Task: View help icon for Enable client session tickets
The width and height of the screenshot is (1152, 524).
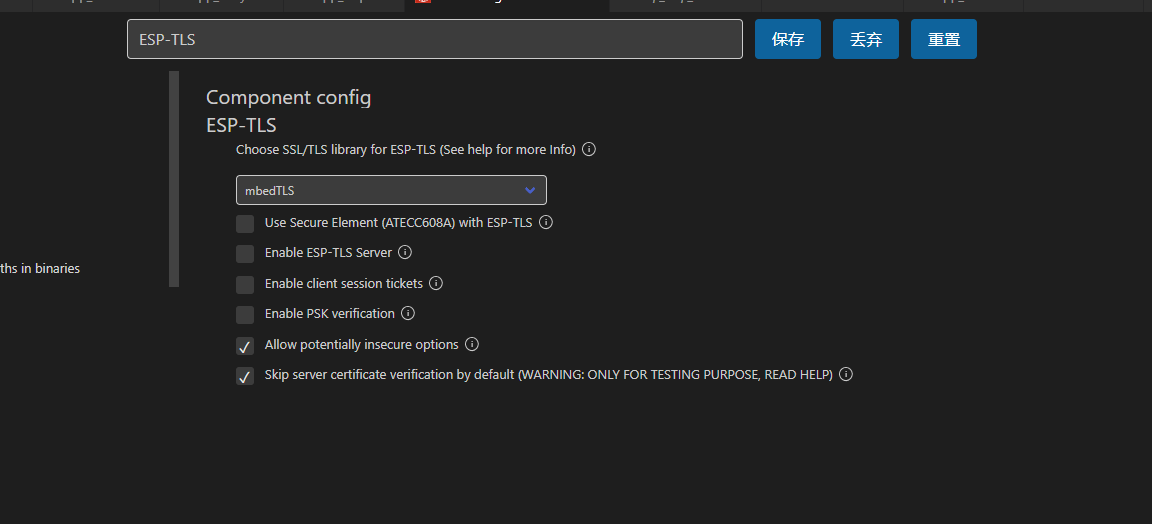Action: (436, 283)
